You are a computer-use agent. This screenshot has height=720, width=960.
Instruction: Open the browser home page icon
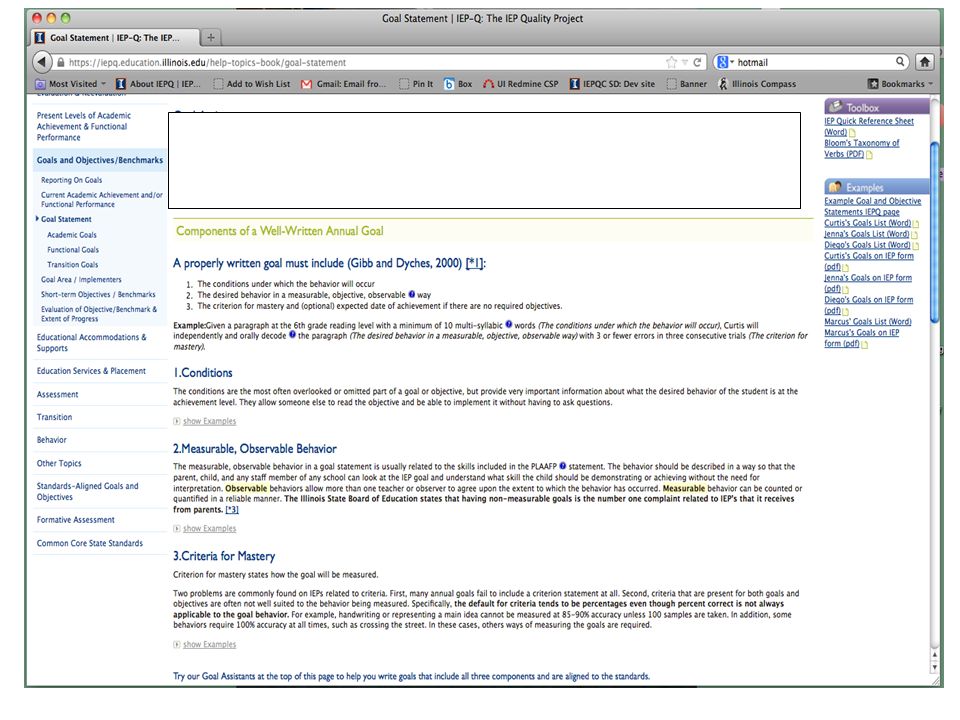coord(924,62)
